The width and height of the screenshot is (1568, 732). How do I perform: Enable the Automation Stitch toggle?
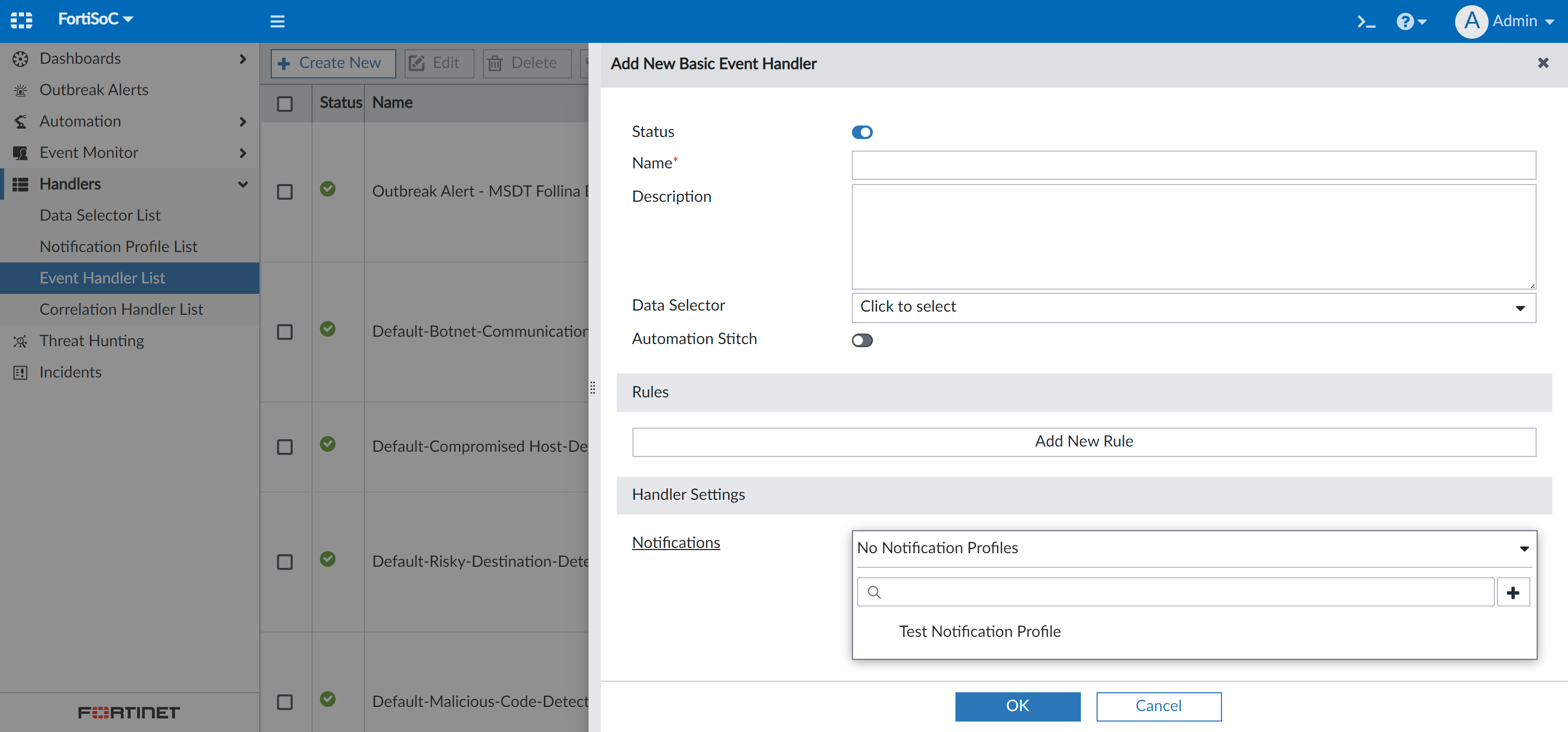(862, 340)
